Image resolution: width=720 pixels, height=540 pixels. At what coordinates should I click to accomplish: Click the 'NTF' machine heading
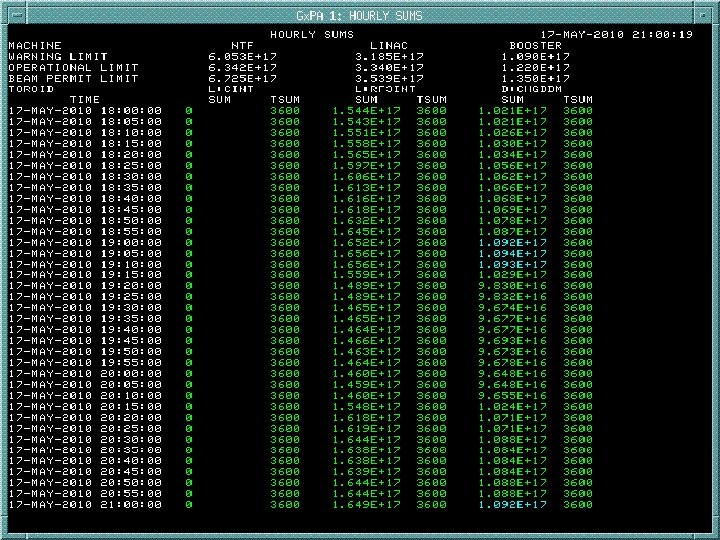tap(242, 45)
